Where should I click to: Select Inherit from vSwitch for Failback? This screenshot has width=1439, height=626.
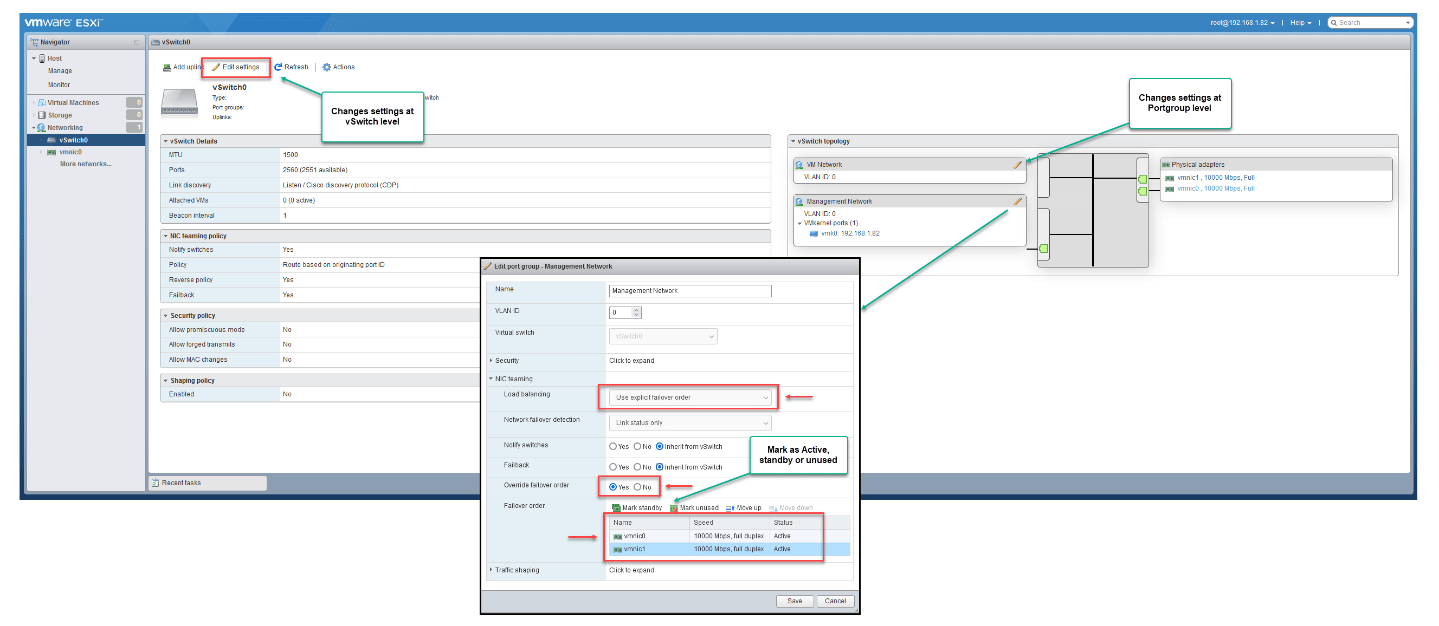pos(659,467)
